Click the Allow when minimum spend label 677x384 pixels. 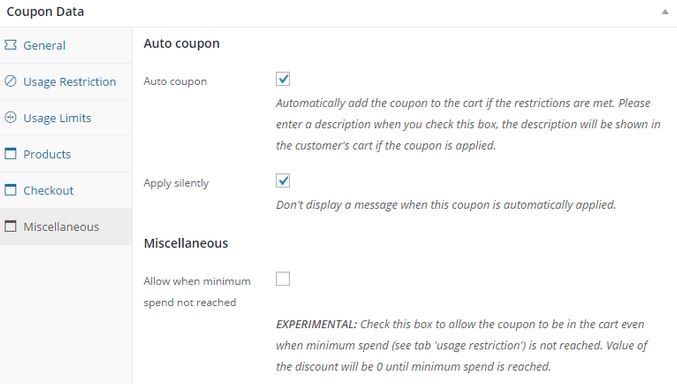(197, 292)
